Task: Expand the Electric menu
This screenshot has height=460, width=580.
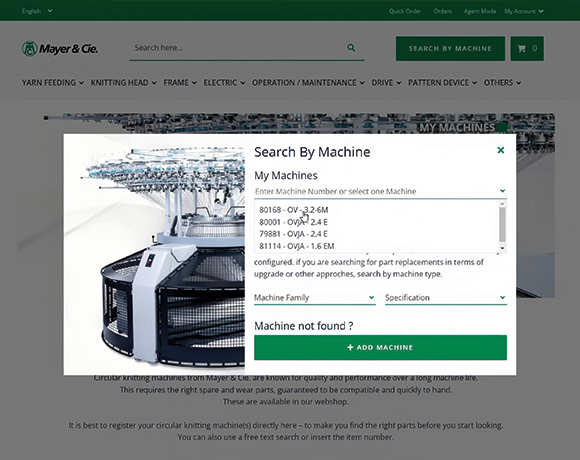Action: pos(224,82)
